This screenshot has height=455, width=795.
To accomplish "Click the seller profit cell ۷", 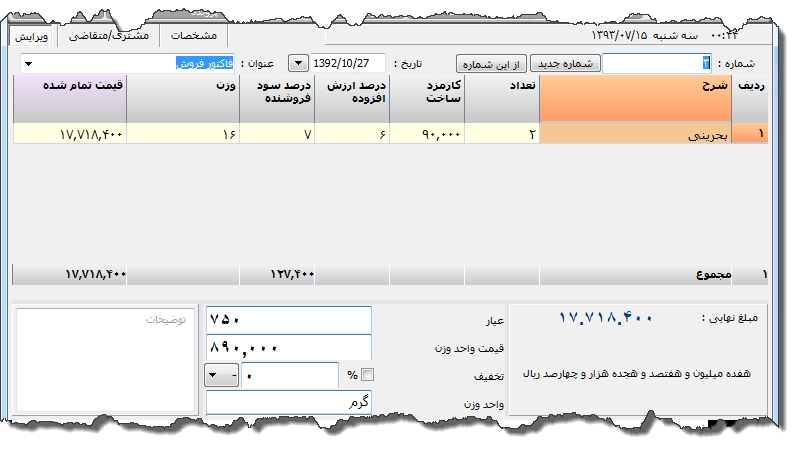I will [x=277, y=134].
